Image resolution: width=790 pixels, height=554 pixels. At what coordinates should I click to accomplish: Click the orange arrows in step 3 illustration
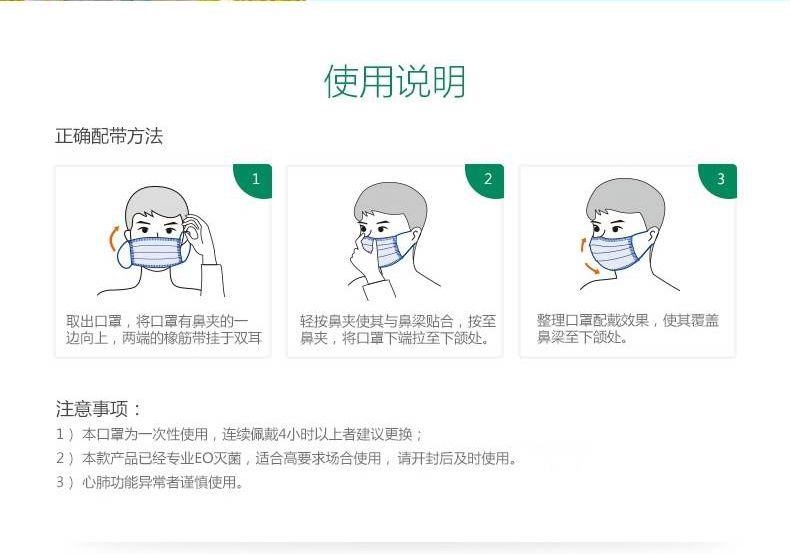point(588,256)
